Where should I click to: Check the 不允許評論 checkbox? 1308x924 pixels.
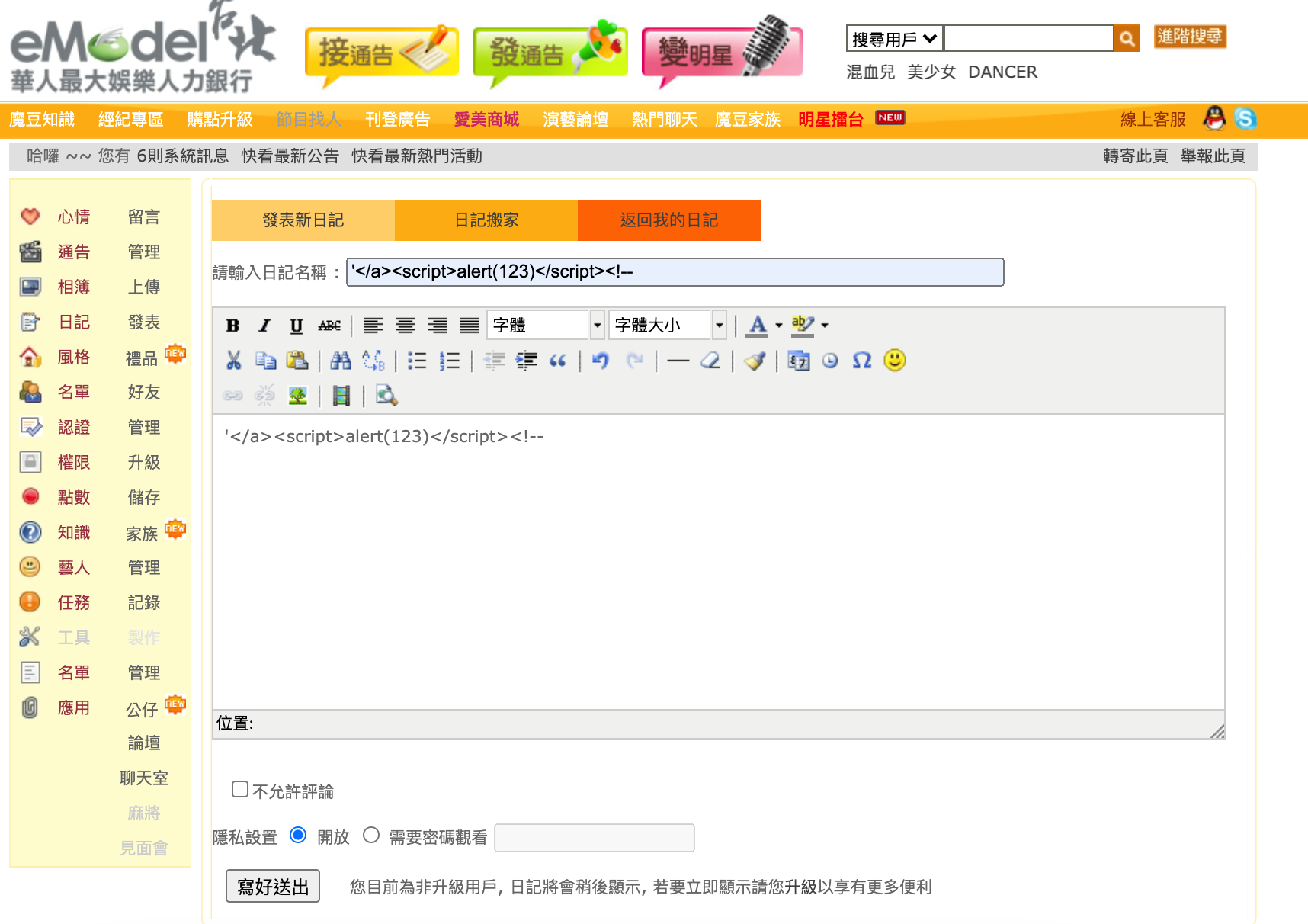click(240, 789)
